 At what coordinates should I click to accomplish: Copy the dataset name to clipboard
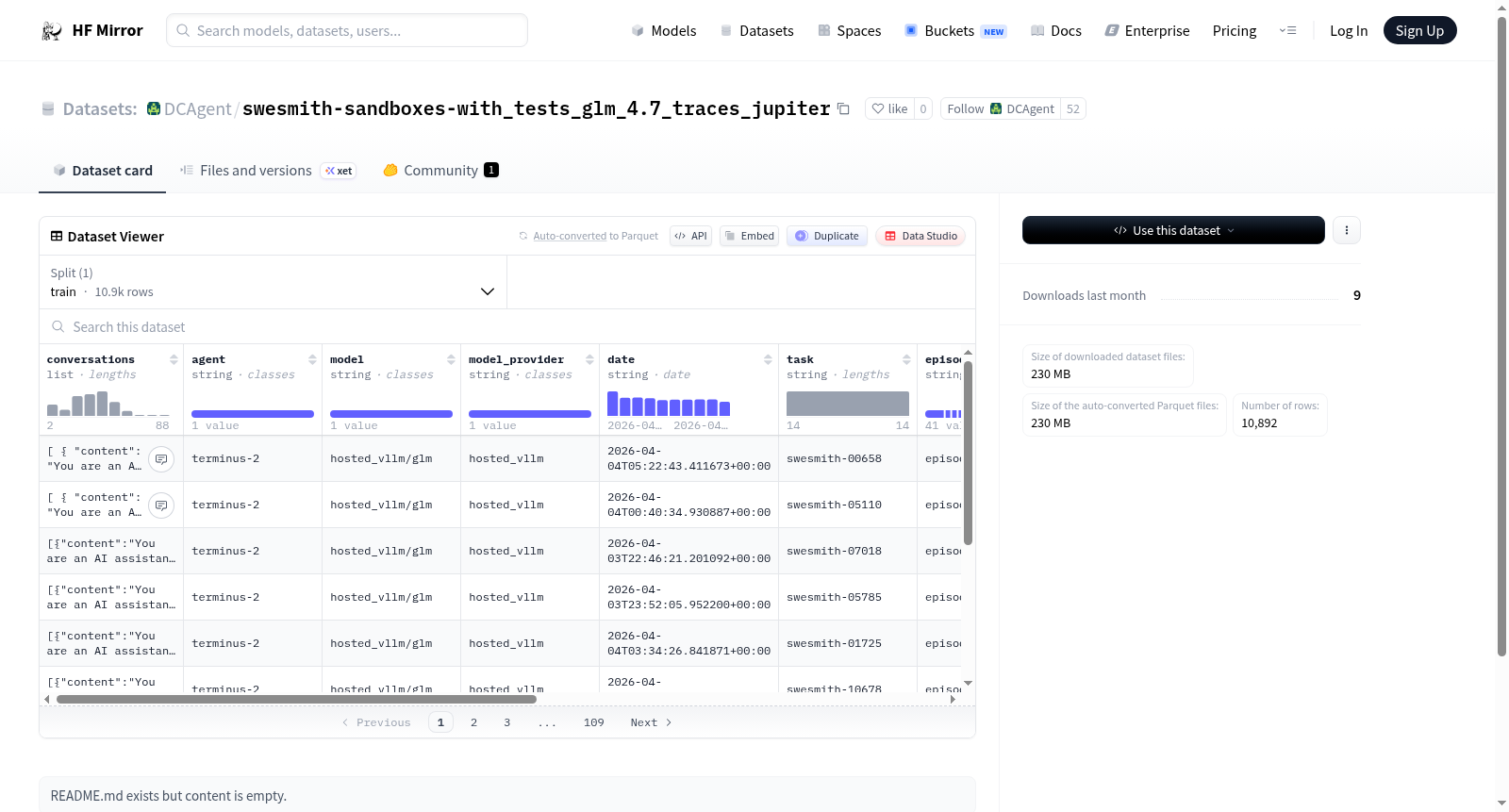843,109
